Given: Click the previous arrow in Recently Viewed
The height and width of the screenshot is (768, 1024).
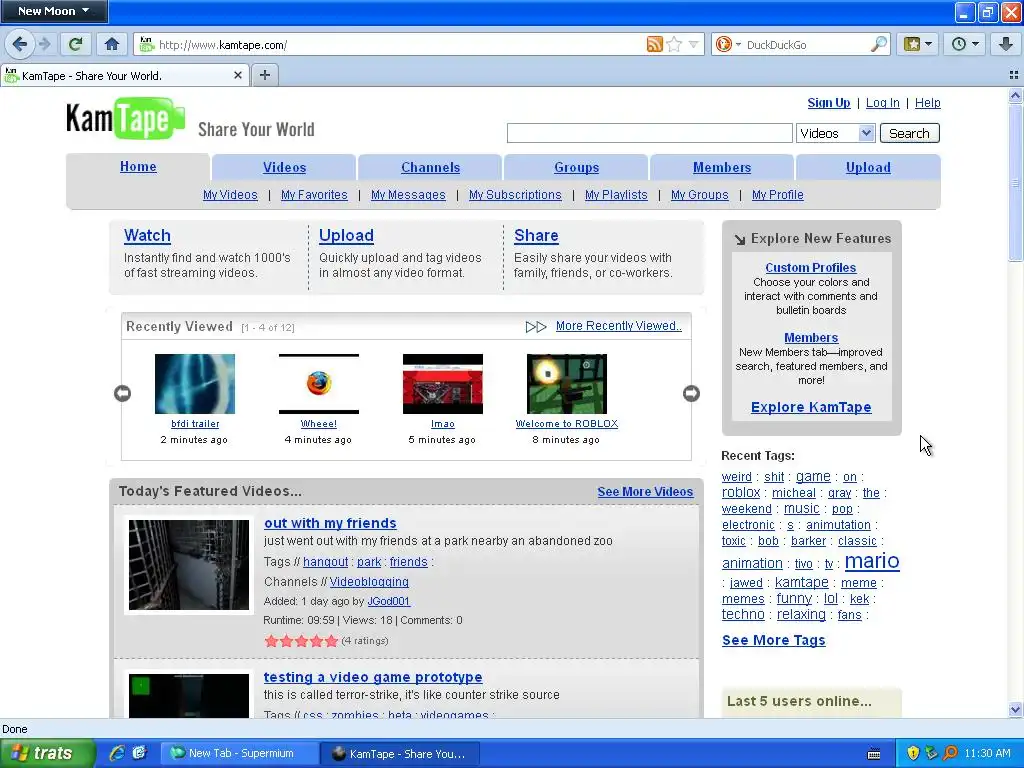Looking at the screenshot, I should pyautogui.click(x=122, y=393).
